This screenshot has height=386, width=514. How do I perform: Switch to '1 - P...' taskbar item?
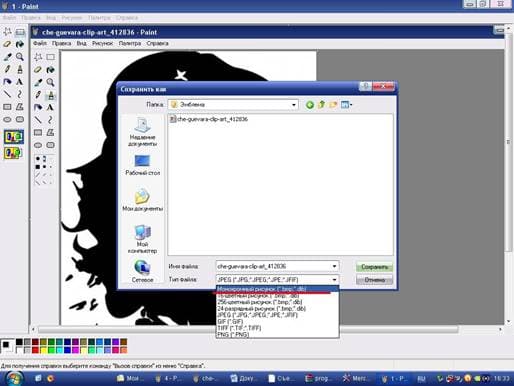tap(394, 379)
